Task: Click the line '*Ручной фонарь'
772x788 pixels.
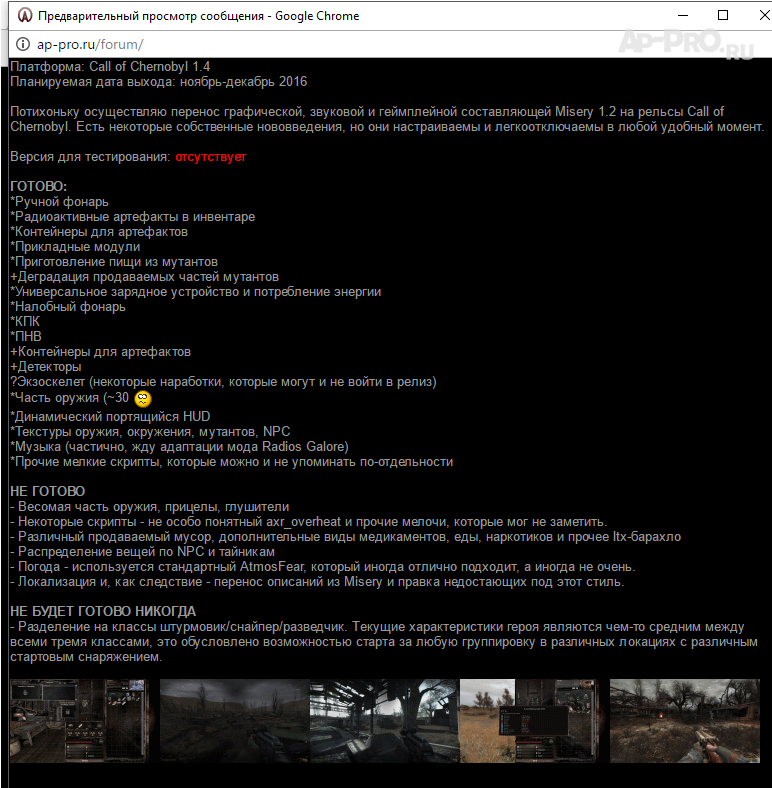Action: pos(59,202)
